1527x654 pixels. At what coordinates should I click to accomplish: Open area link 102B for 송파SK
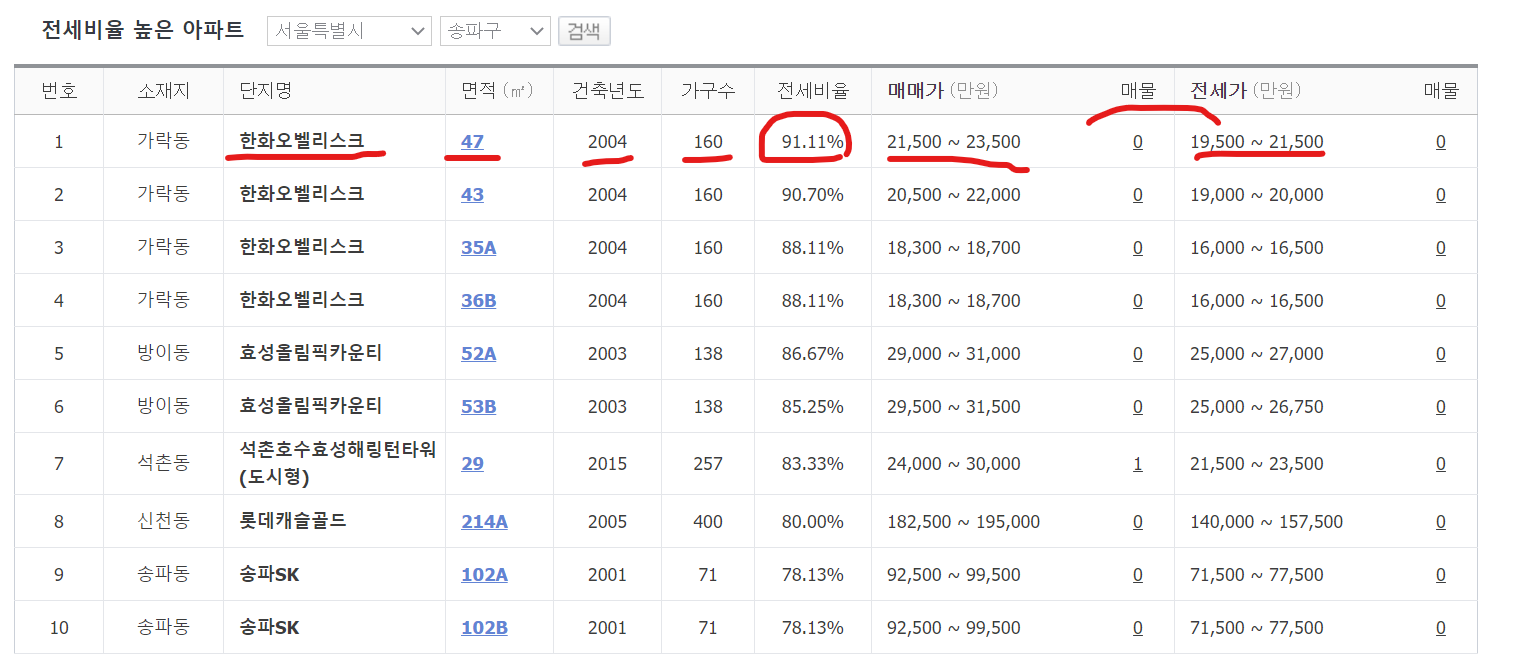pyautogui.click(x=484, y=628)
